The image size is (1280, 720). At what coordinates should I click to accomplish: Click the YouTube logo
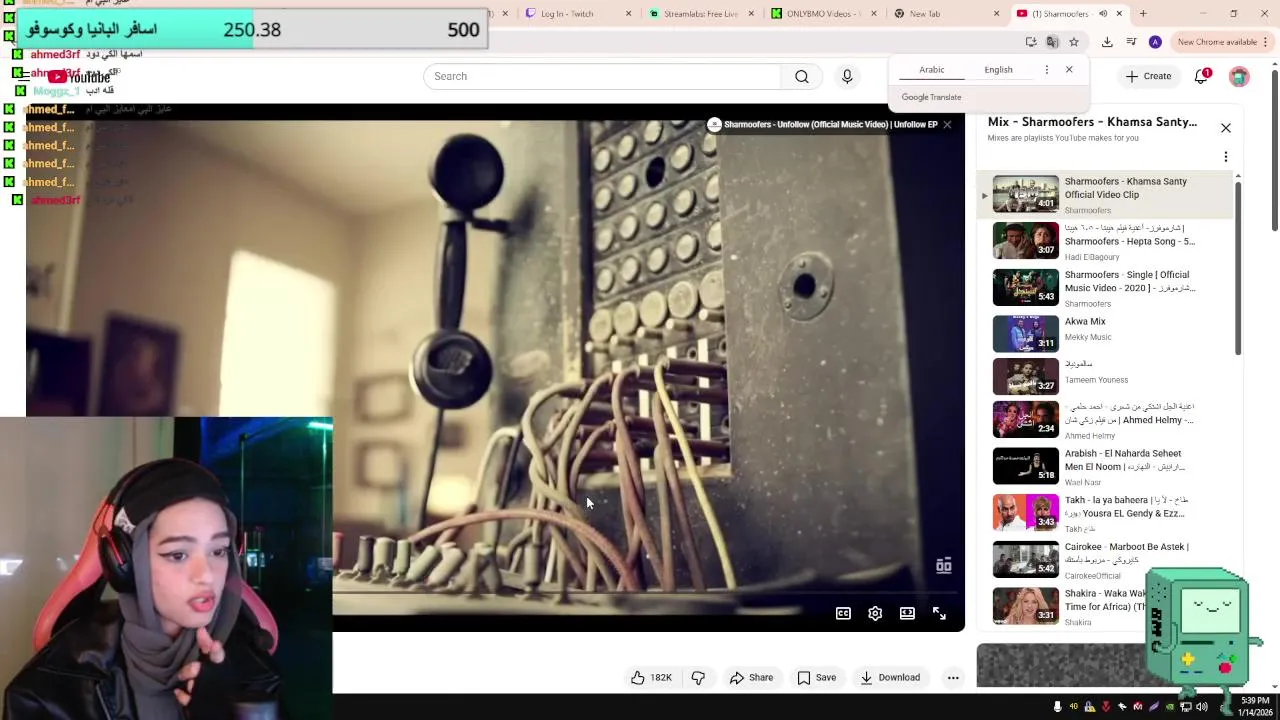click(79, 77)
